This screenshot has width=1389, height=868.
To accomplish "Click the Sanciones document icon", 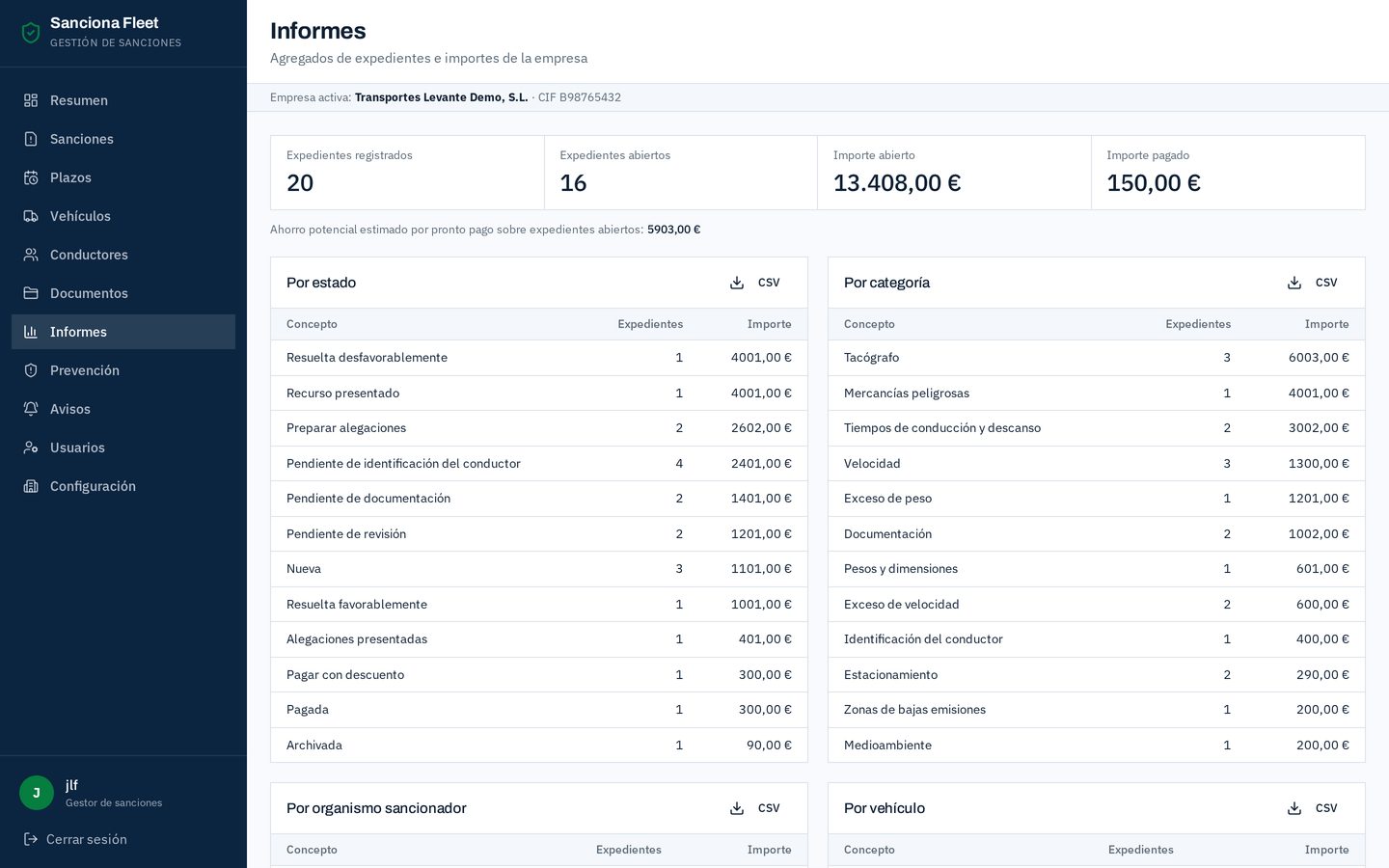I will tap(31, 139).
